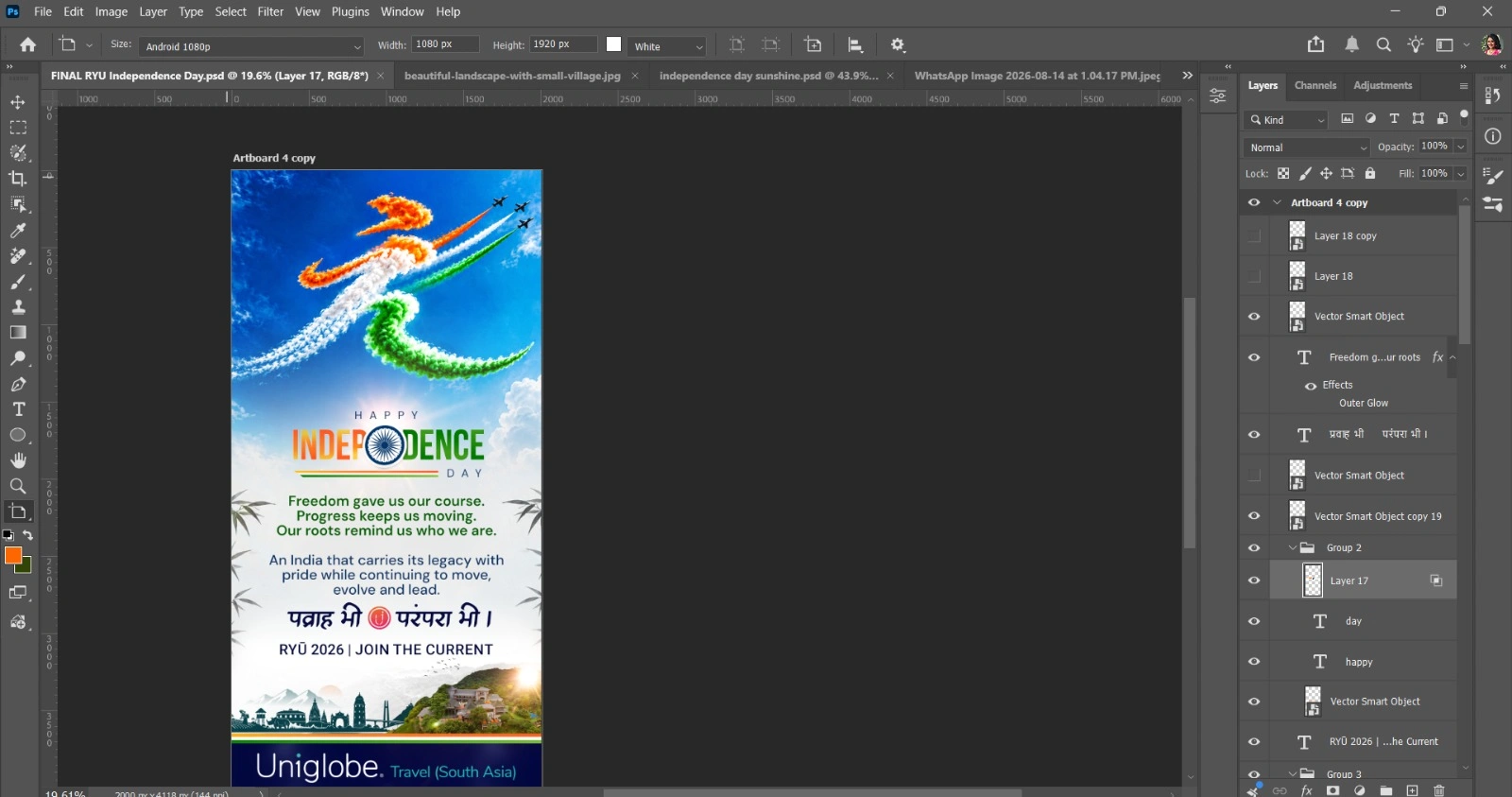Select the Crop tool

(x=18, y=179)
